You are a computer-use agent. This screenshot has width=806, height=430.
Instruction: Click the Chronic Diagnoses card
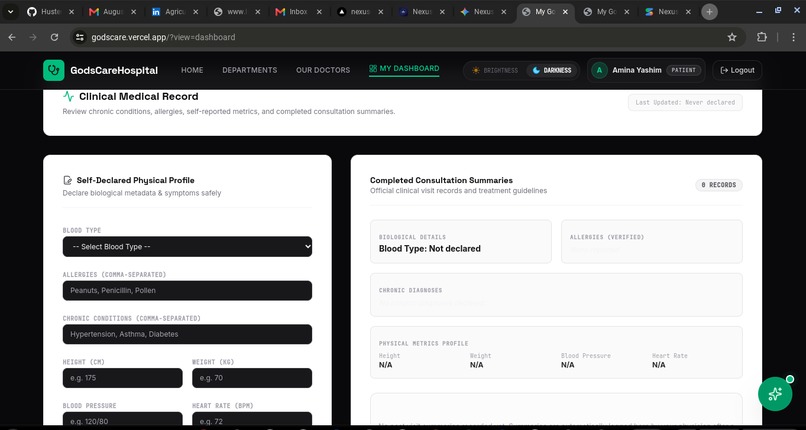coord(556,295)
